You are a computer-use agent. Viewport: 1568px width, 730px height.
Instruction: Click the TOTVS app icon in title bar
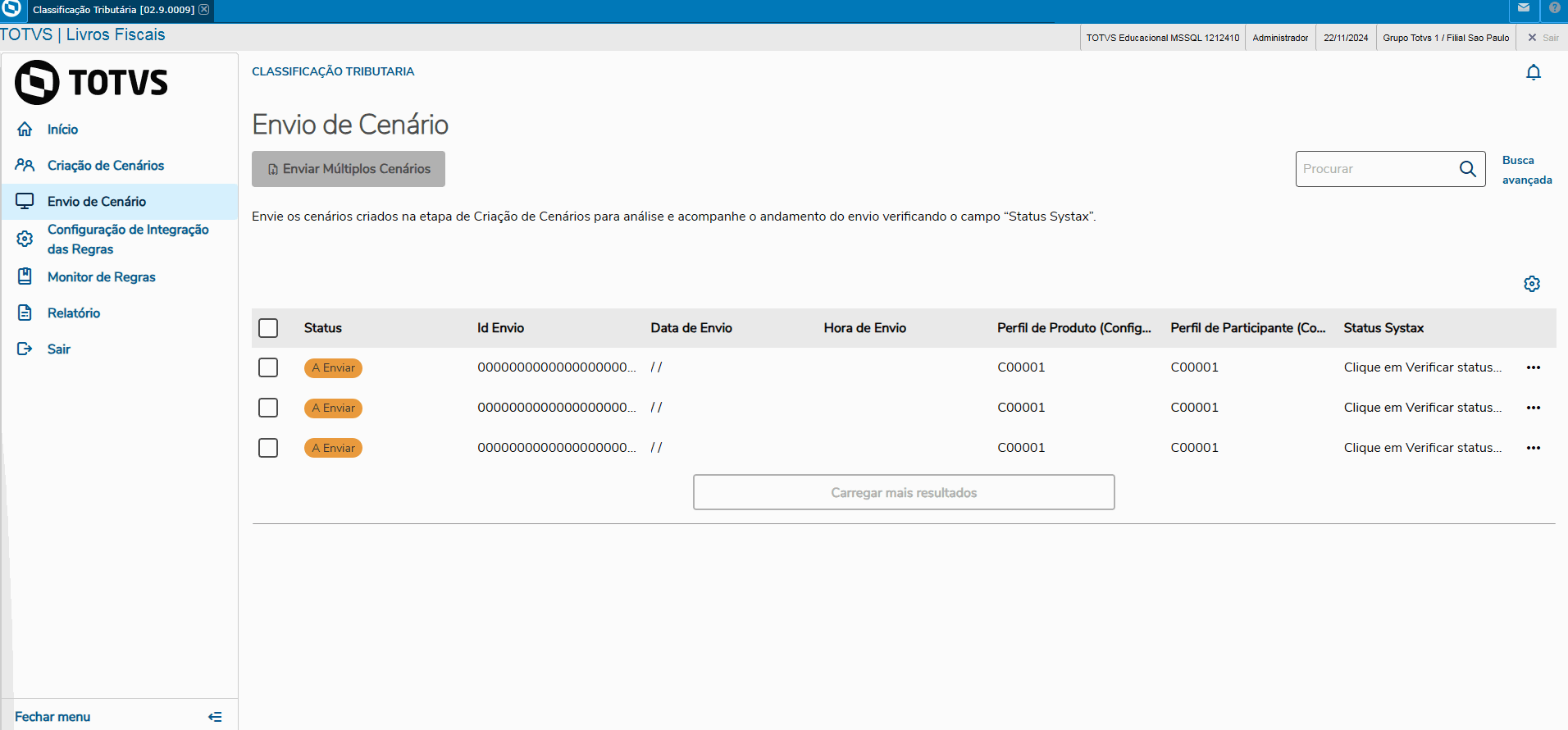(11, 9)
